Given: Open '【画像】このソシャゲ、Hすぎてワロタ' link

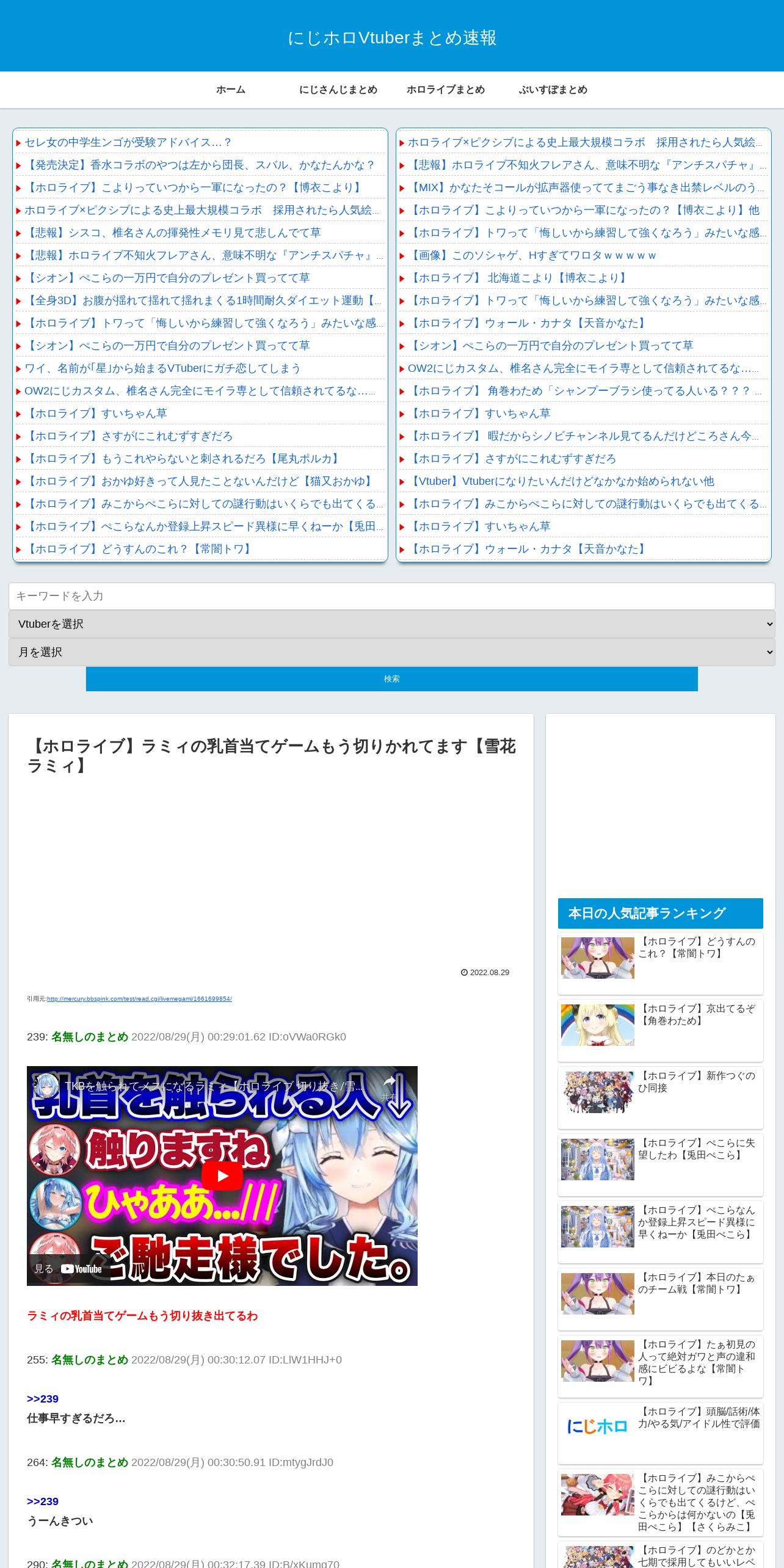Looking at the screenshot, I should (532, 255).
